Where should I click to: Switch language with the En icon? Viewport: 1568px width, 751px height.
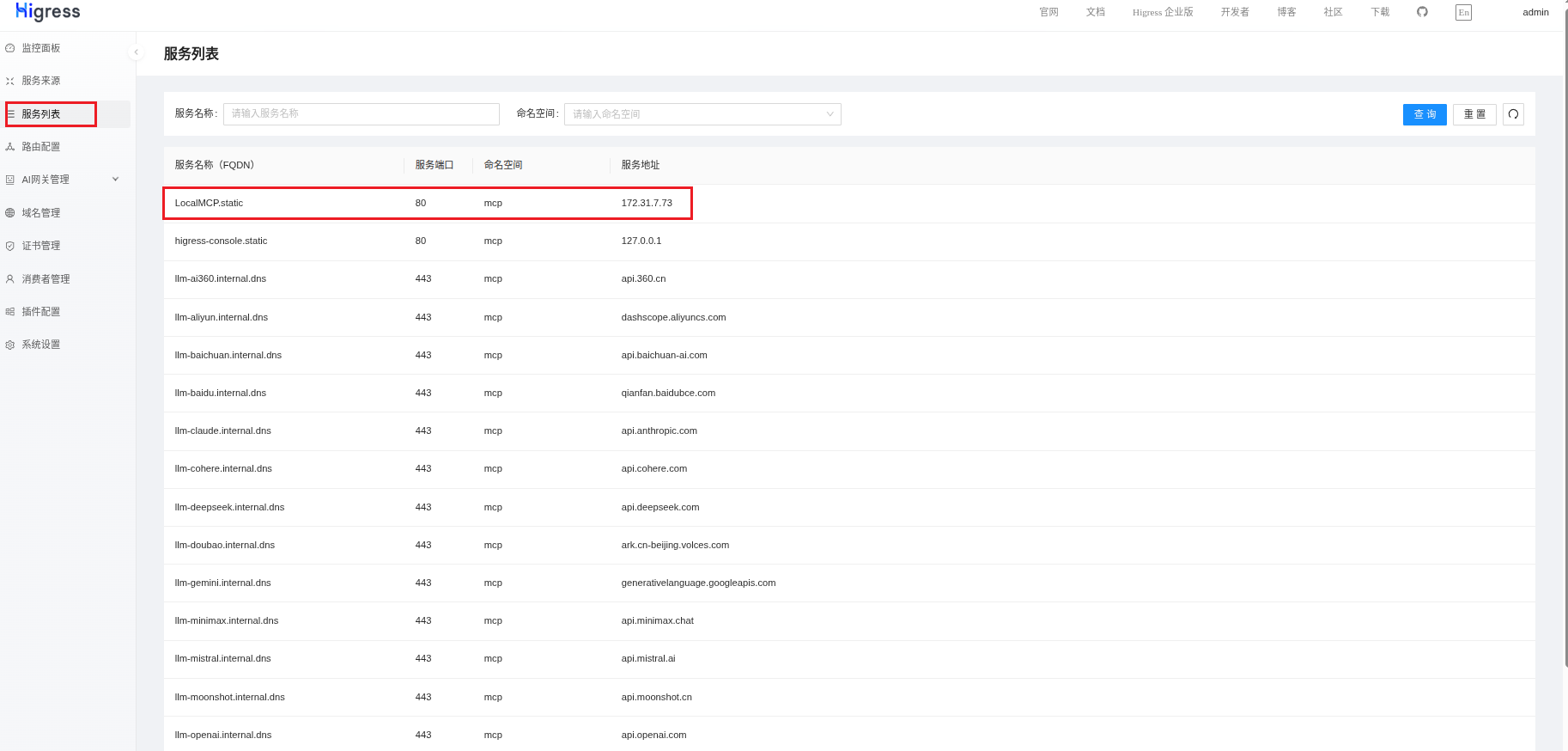click(1463, 12)
